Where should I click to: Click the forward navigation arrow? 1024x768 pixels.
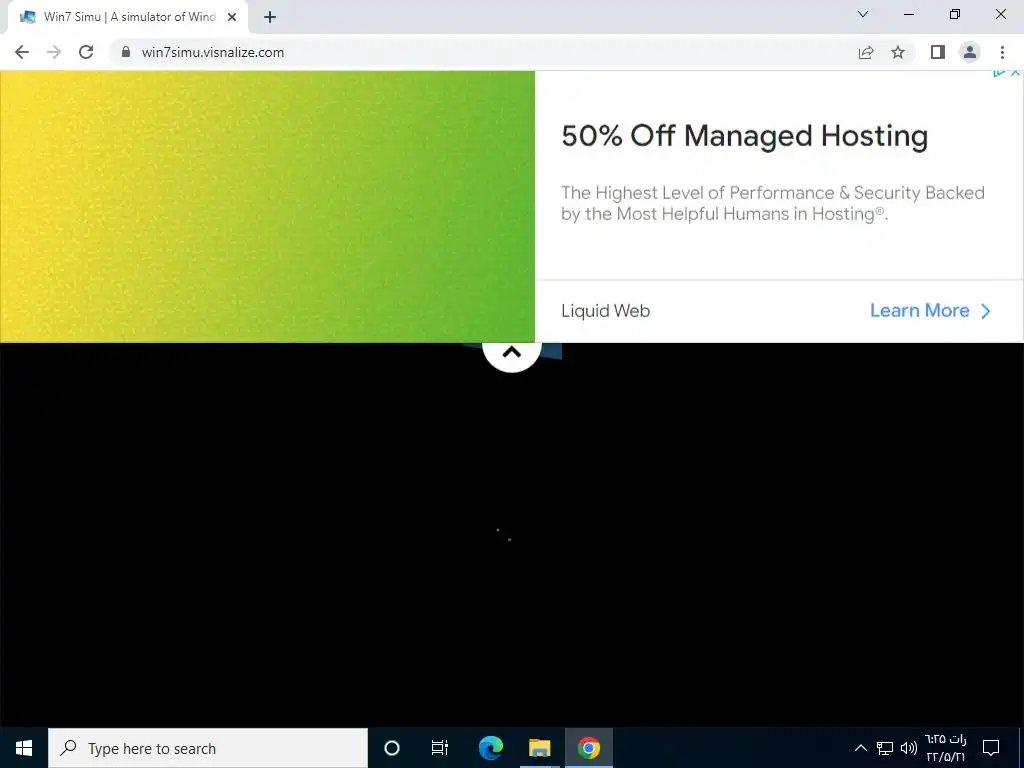54,52
